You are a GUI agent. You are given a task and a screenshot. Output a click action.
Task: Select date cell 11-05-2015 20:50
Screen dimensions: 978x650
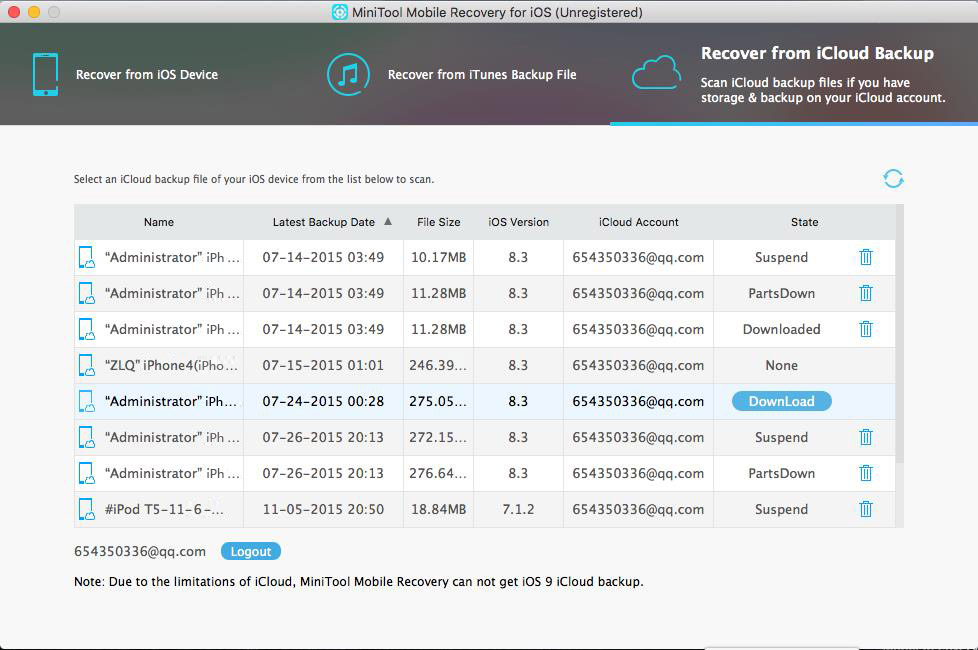323,510
